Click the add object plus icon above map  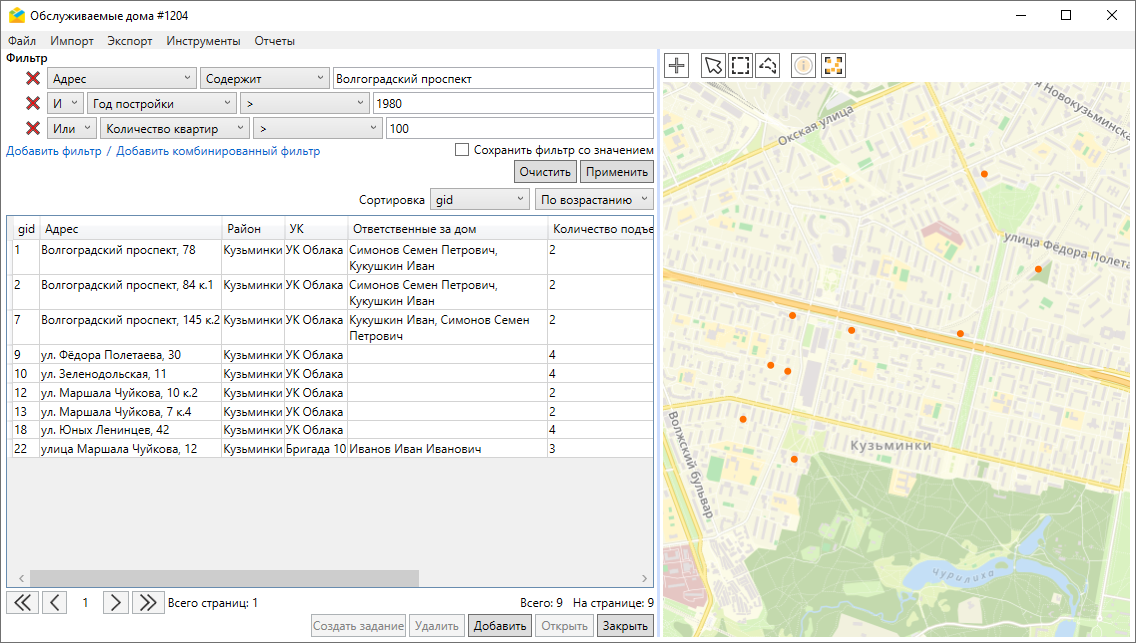(677, 66)
